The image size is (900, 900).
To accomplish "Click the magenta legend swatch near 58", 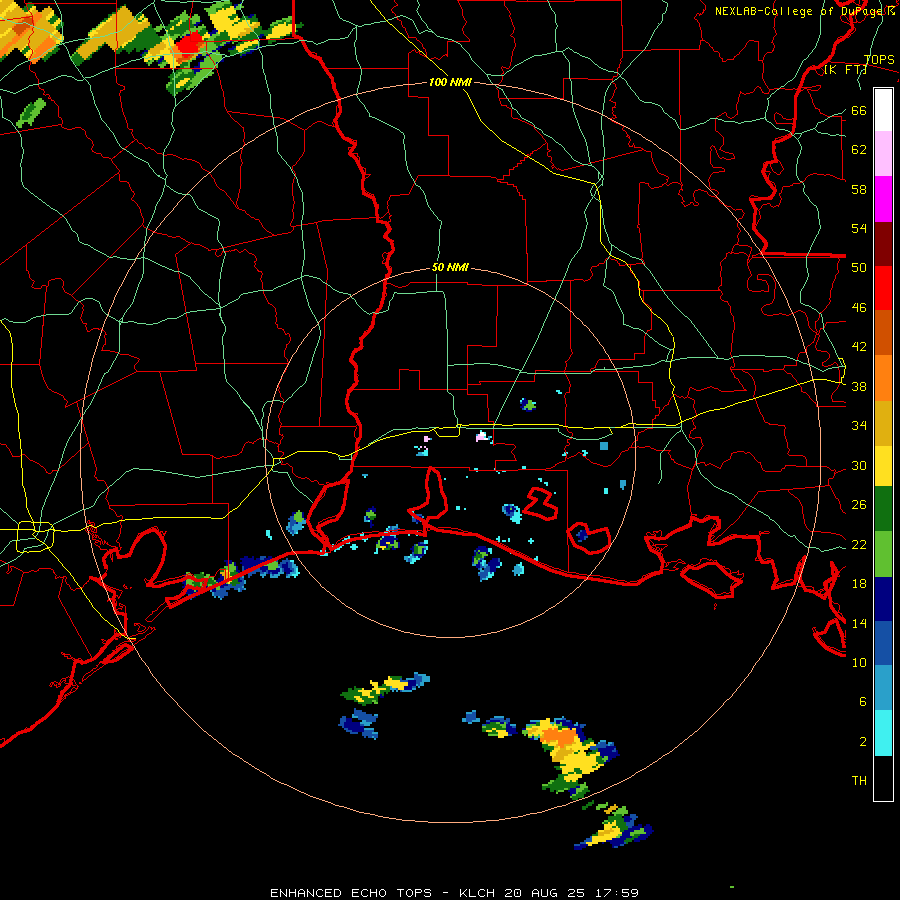I will tap(883, 199).
